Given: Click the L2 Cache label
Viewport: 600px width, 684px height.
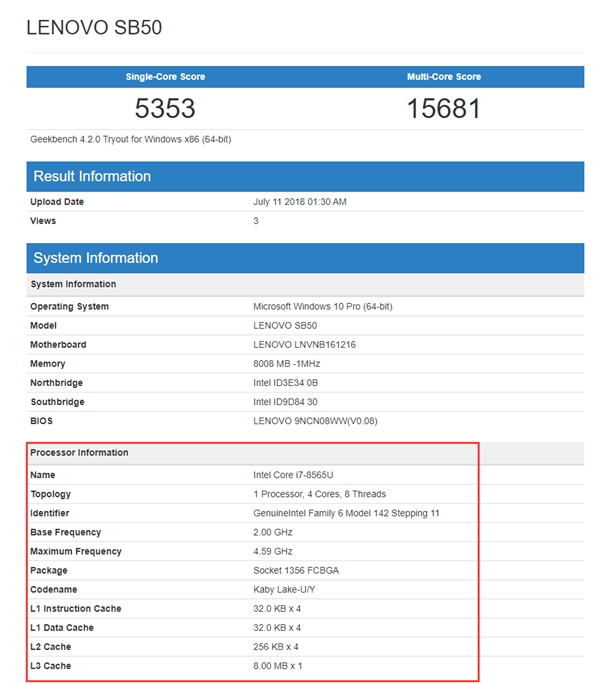Looking at the screenshot, I should point(51,647).
